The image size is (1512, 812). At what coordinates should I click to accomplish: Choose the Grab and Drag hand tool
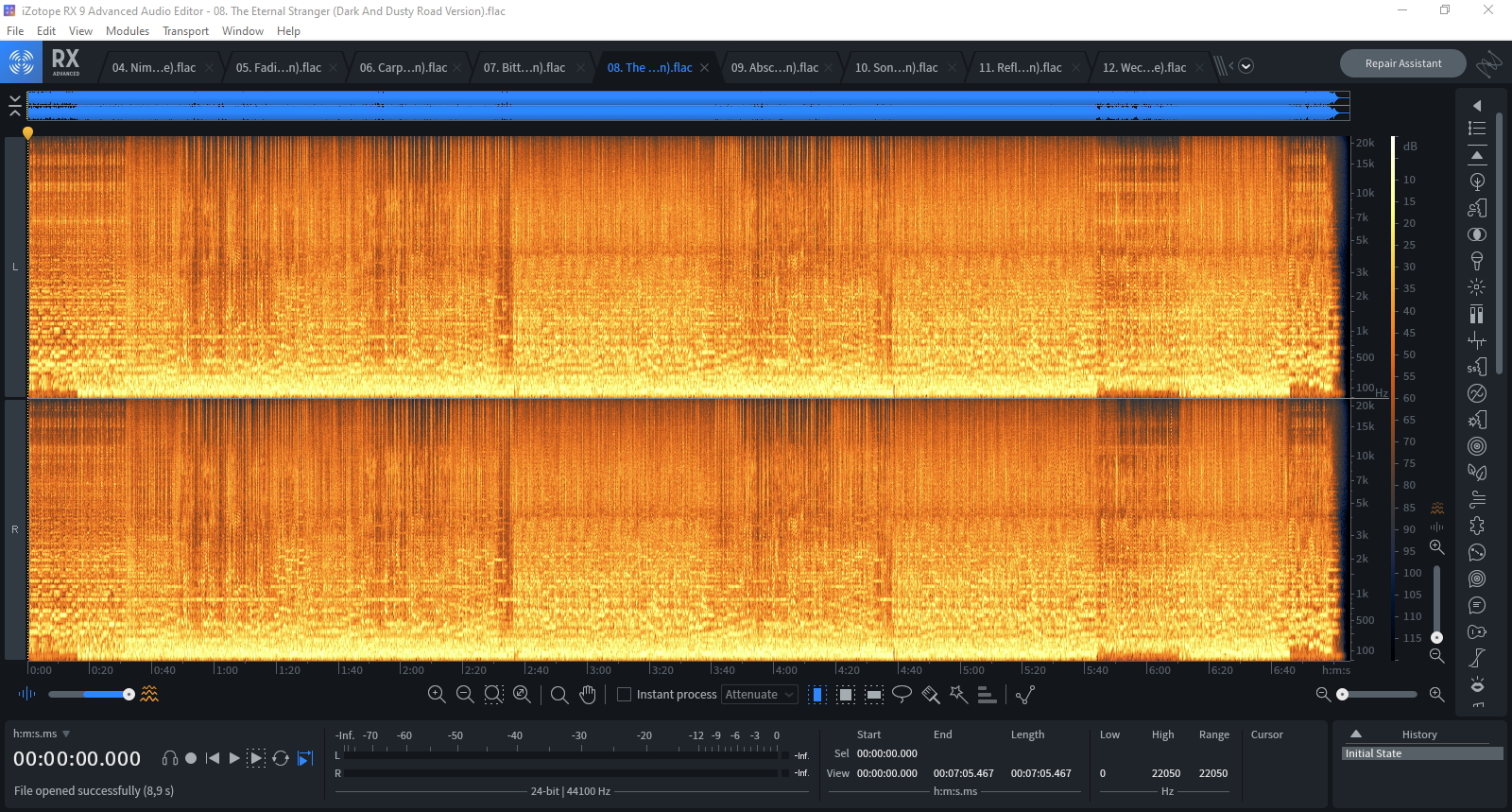click(x=588, y=695)
